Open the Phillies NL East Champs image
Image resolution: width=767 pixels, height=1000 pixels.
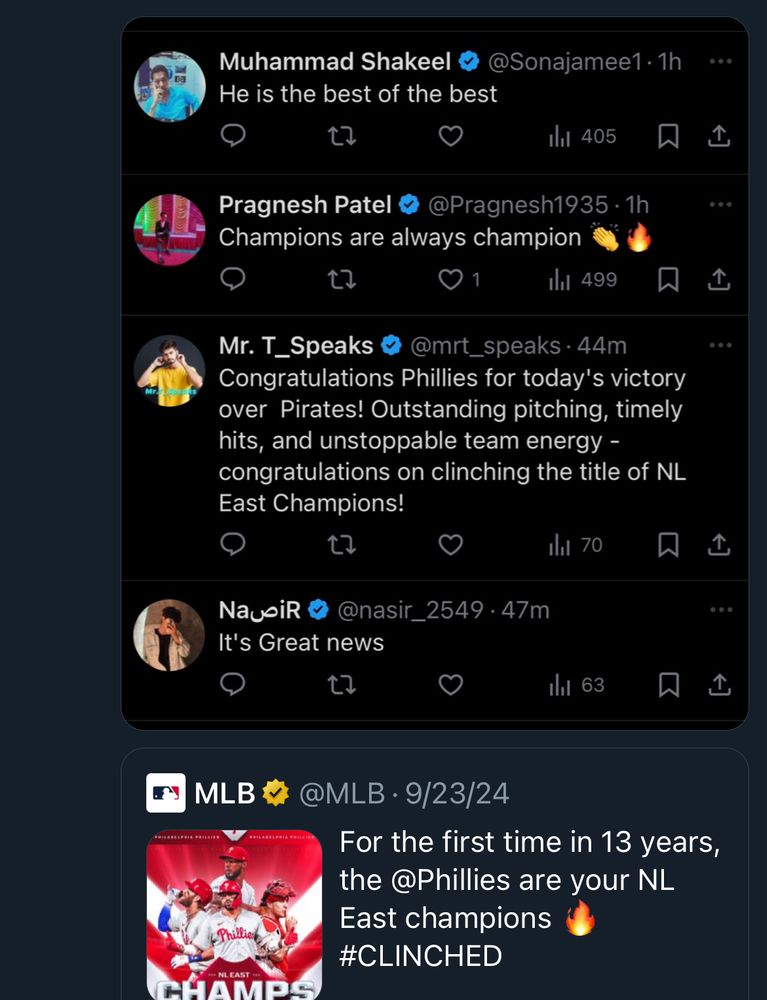pyautogui.click(x=234, y=914)
